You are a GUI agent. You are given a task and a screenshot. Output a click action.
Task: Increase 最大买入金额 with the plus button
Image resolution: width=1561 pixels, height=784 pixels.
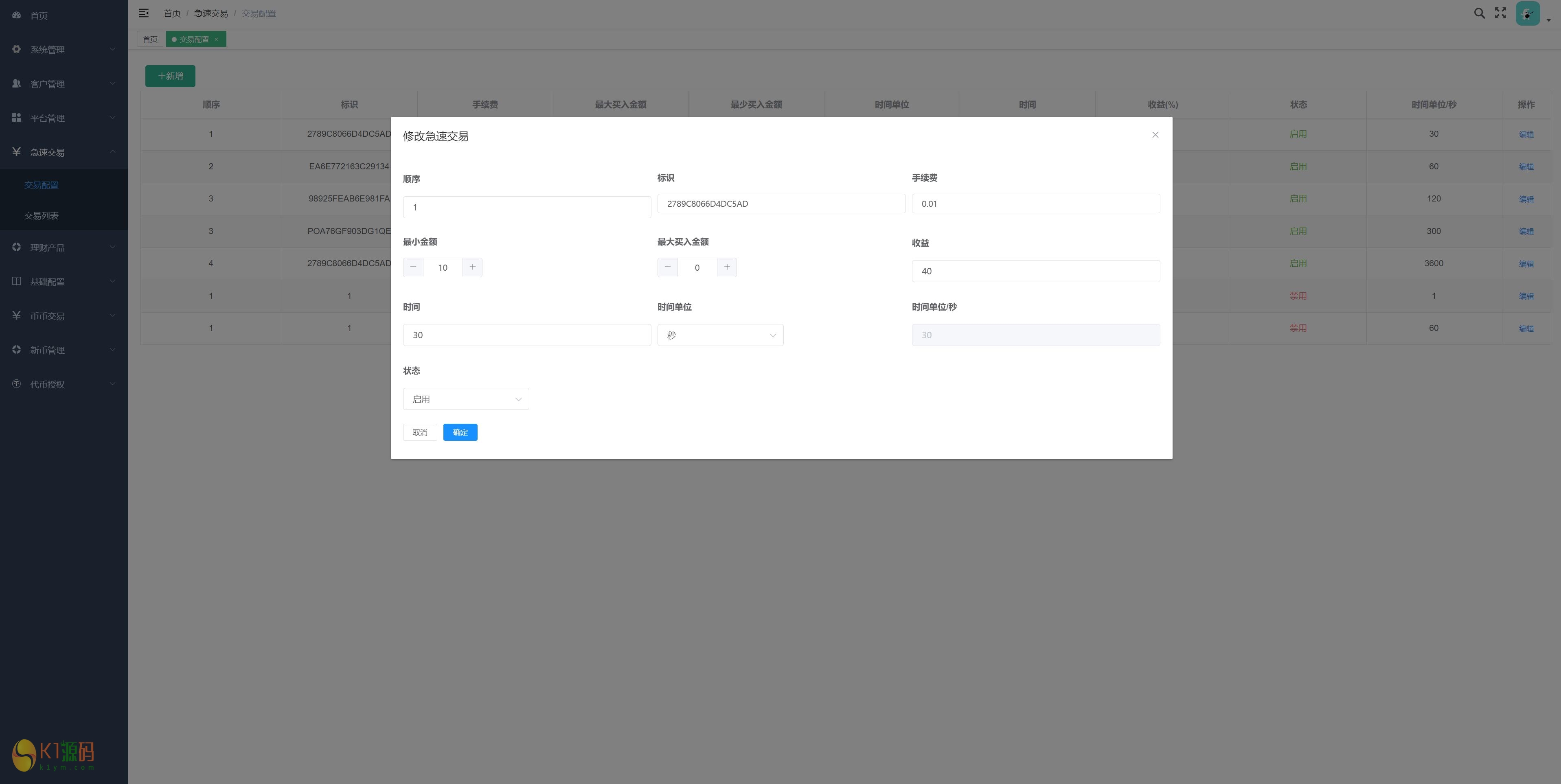727,267
